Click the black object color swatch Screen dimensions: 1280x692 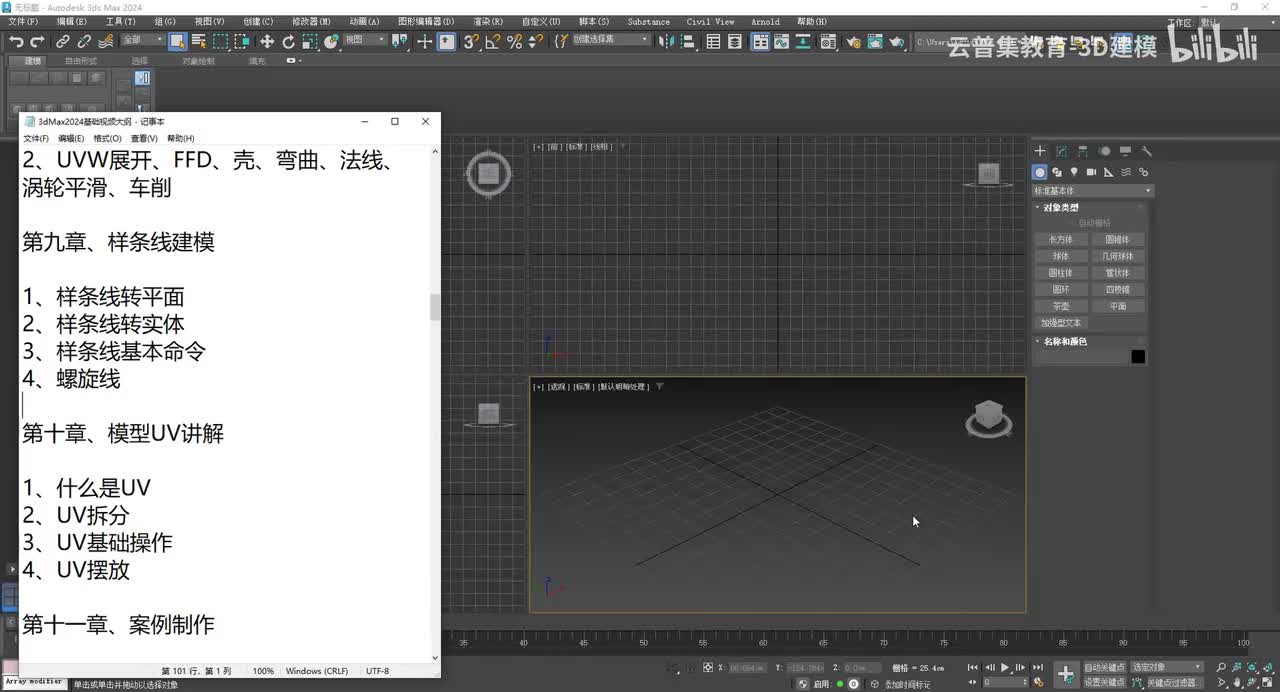tap(1138, 357)
